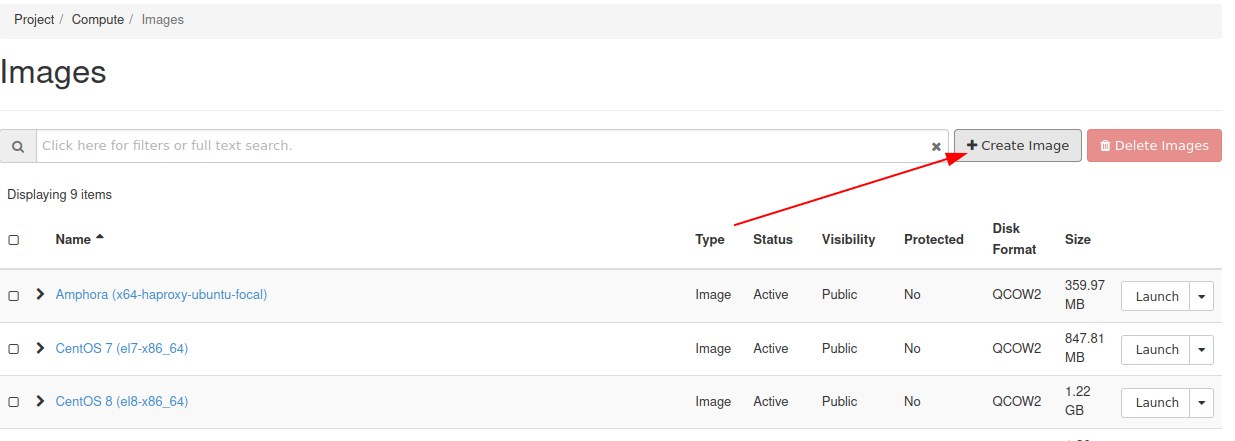
Task: Open dropdown next to CentOS 7 Launch
Action: pyautogui.click(x=1201, y=350)
